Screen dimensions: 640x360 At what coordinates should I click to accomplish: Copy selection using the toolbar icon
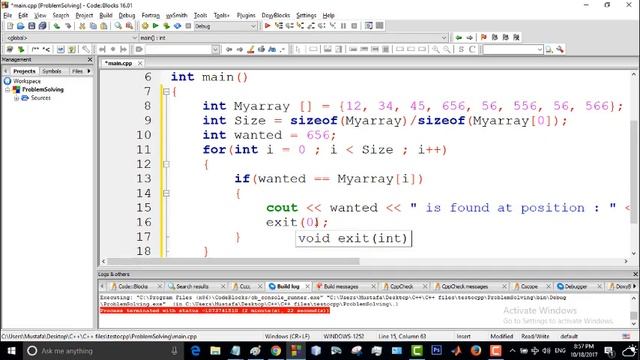click(93, 26)
